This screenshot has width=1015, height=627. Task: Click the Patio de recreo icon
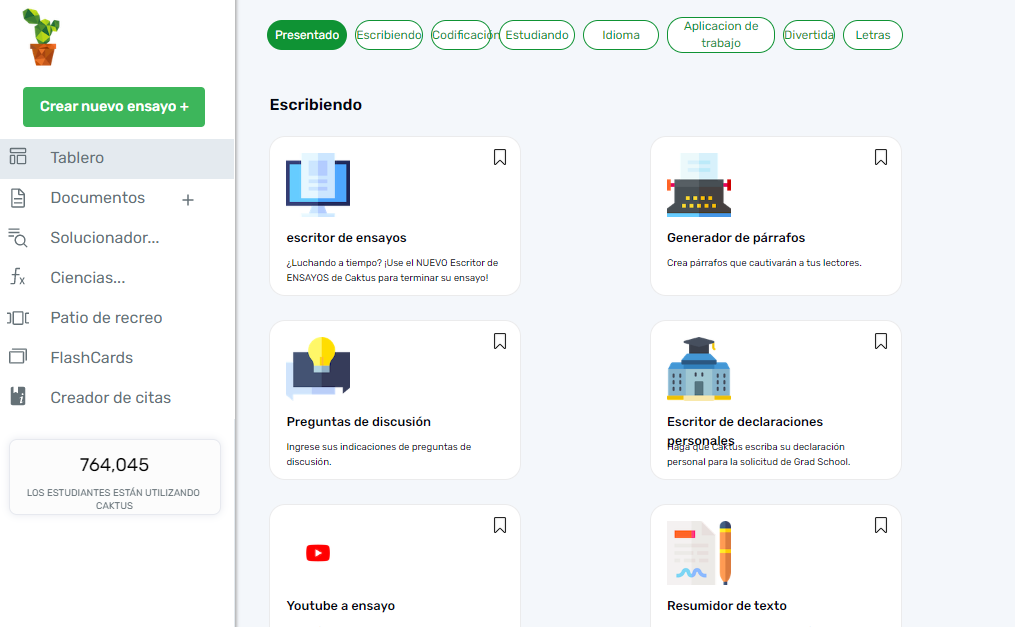click(18, 318)
